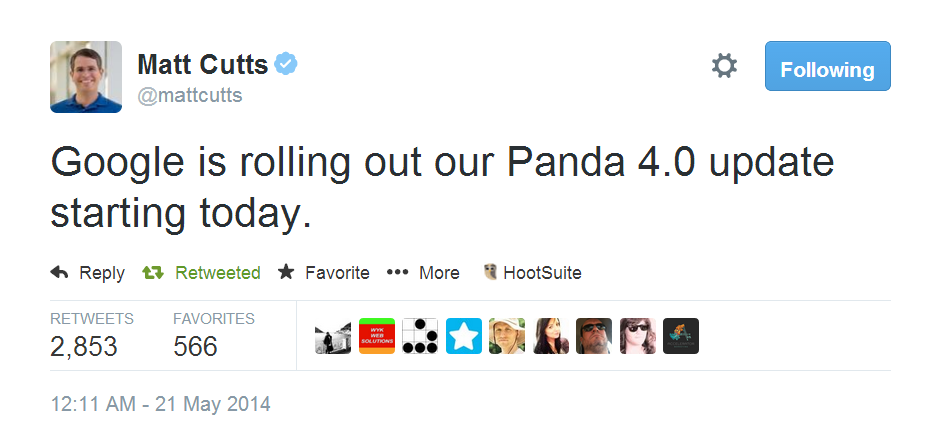Viewport: 937px width, 433px height.
Task: Click the HootSuite action
Action: click(x=531, y=273)
